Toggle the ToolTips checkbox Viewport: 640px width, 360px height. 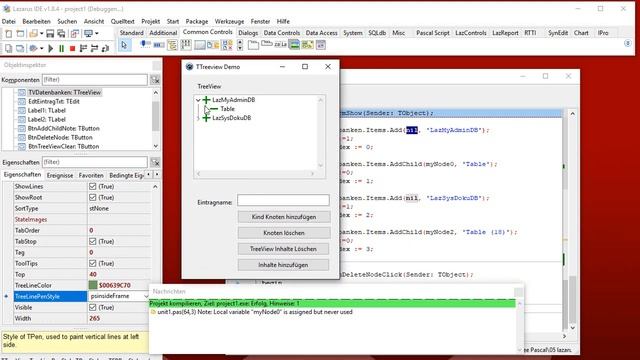click(93, 264)
